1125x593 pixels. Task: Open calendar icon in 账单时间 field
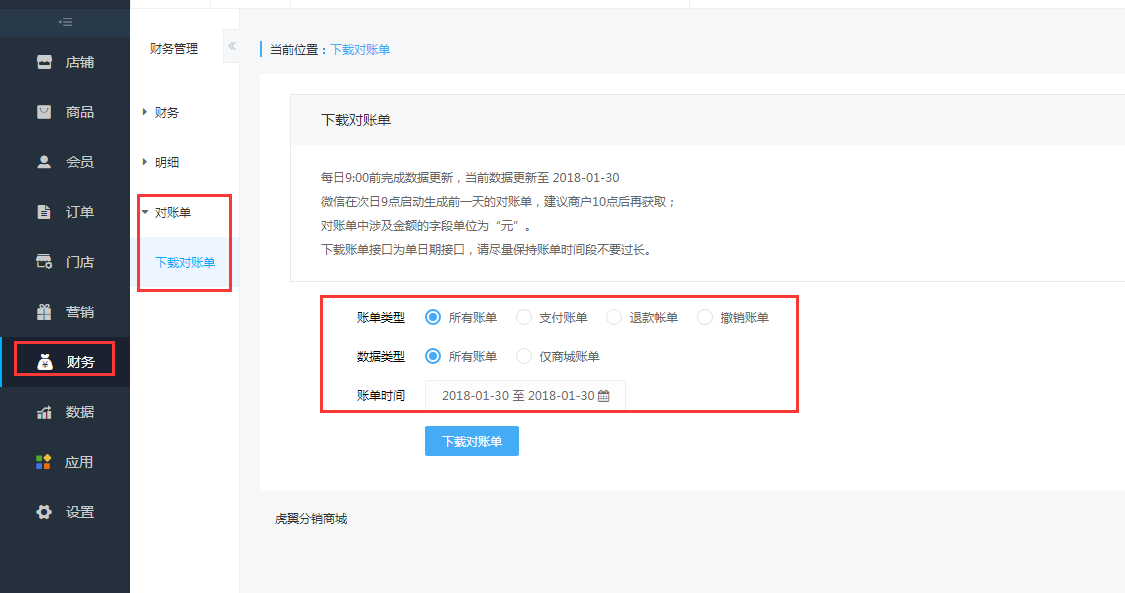click(x=603, y=396)
